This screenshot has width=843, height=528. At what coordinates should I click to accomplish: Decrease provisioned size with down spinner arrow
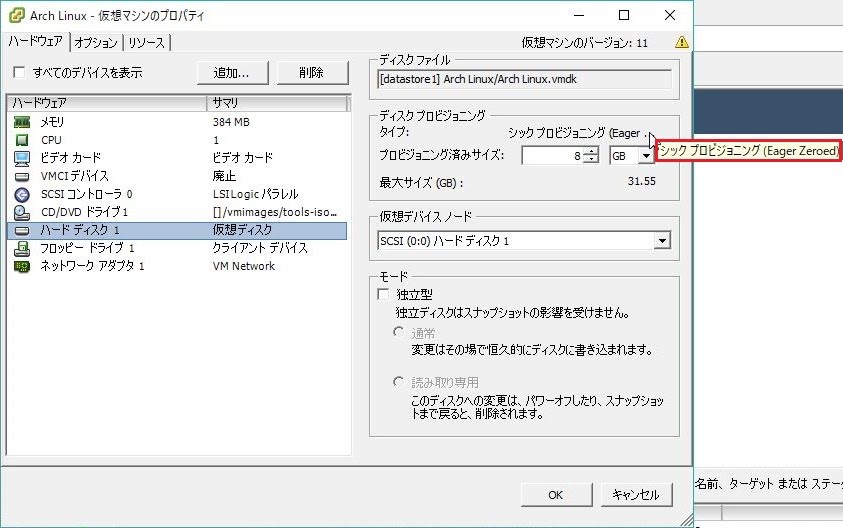(591, 160)
